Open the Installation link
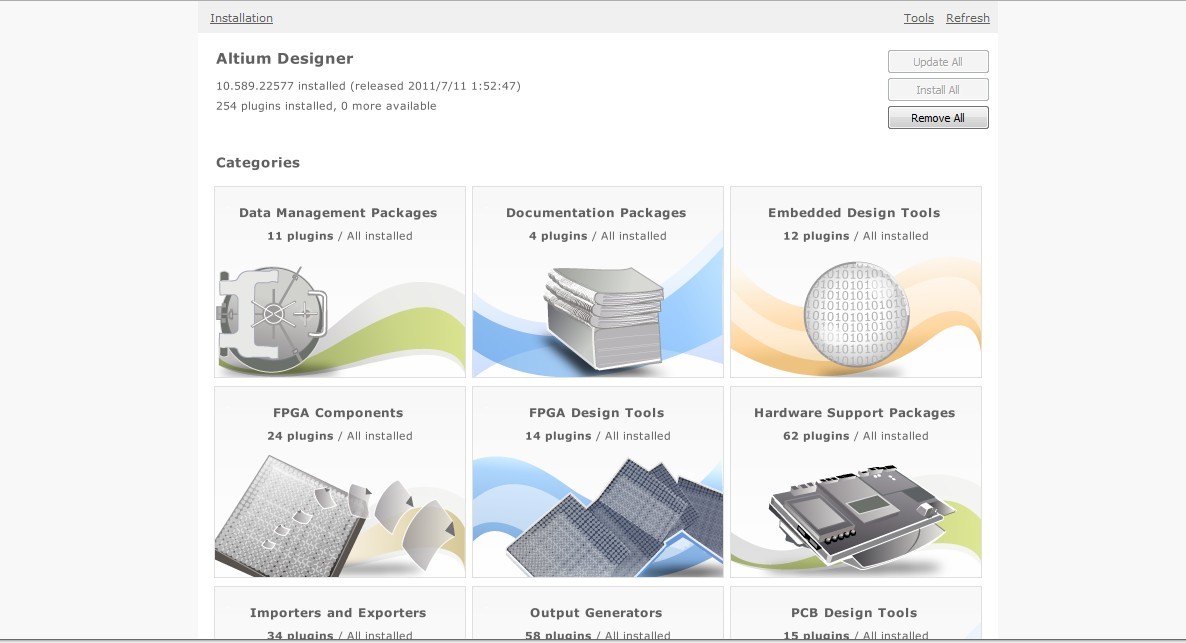The image size is (1186, 643). (x=241, y=18)
